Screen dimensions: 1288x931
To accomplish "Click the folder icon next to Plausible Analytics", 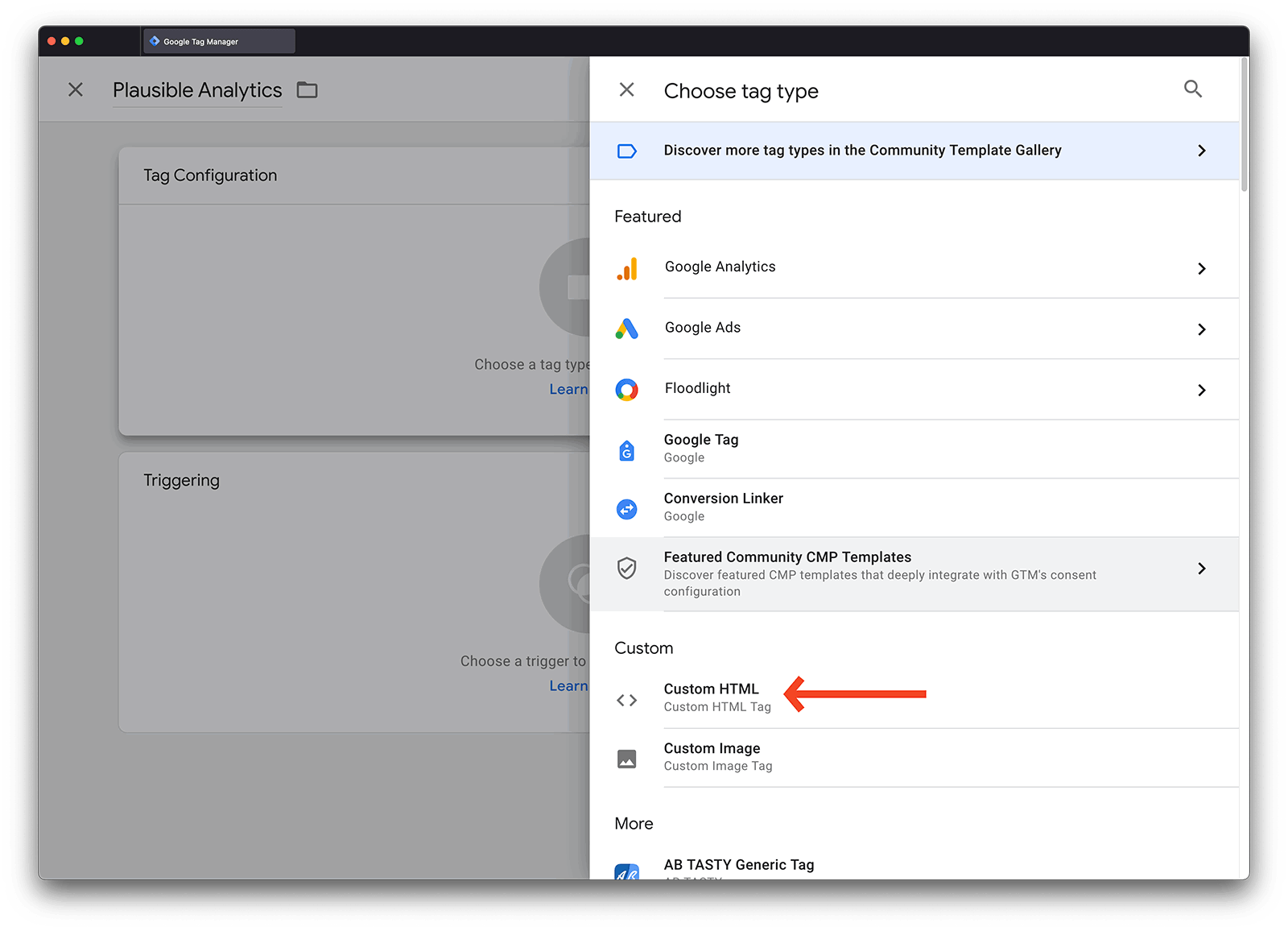I will (307, 89).
